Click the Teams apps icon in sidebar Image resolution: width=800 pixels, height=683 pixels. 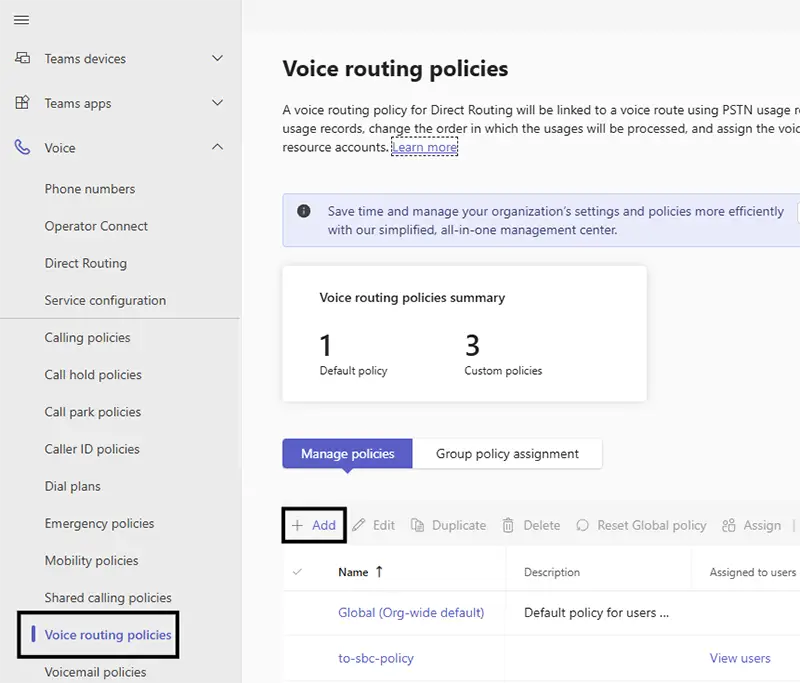coord(22,103)
